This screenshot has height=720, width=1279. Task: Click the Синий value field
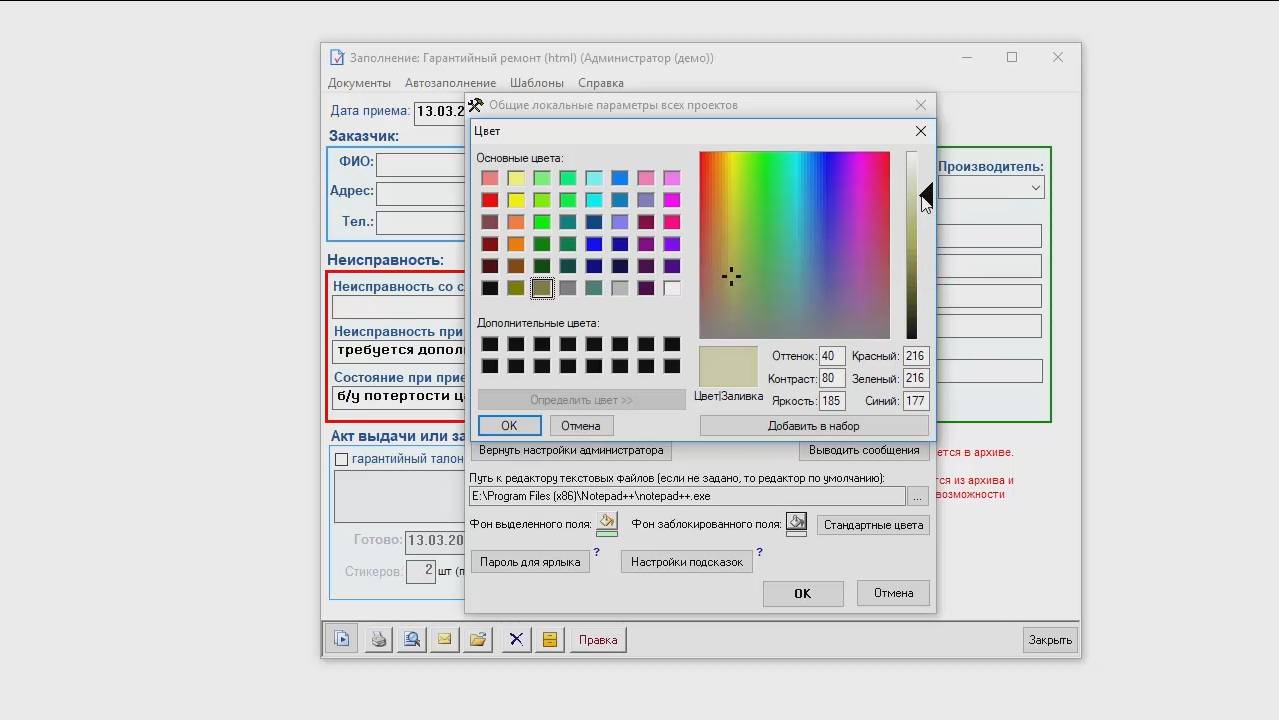[x=916, y=401]
